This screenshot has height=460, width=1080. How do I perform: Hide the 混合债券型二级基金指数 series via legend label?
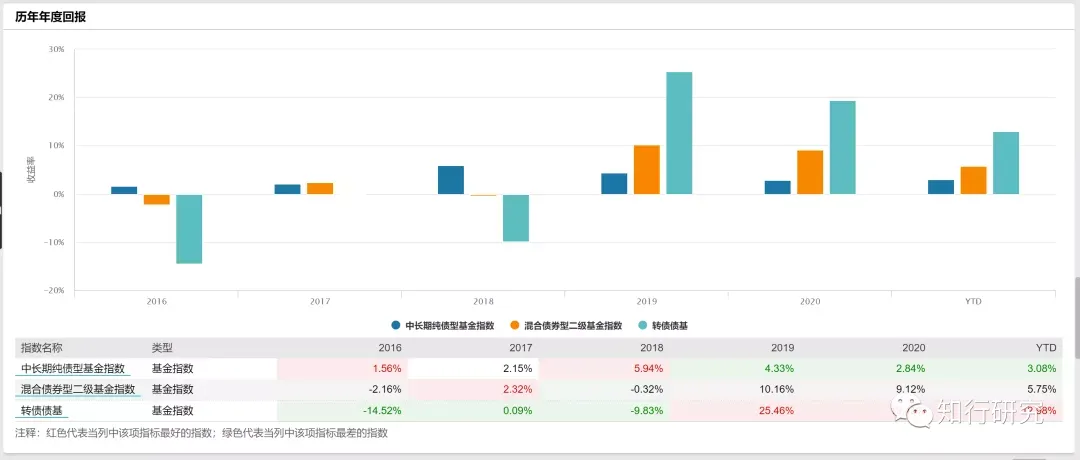tap(572, 326)
